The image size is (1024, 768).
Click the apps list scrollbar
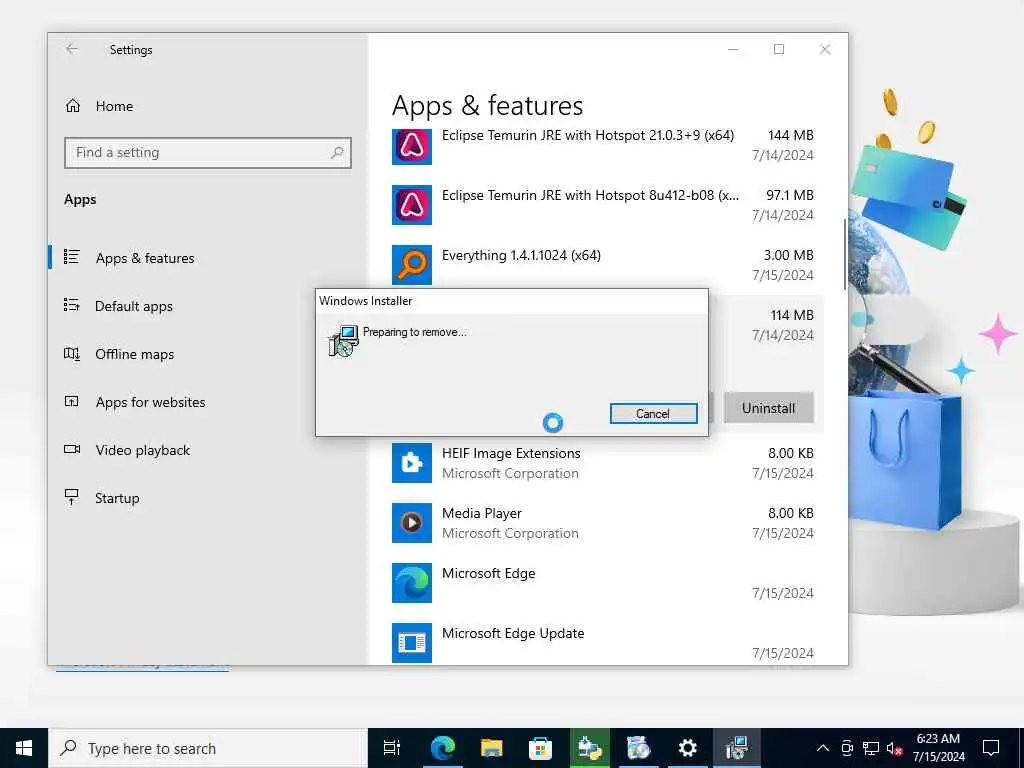(x=844, y=255)
